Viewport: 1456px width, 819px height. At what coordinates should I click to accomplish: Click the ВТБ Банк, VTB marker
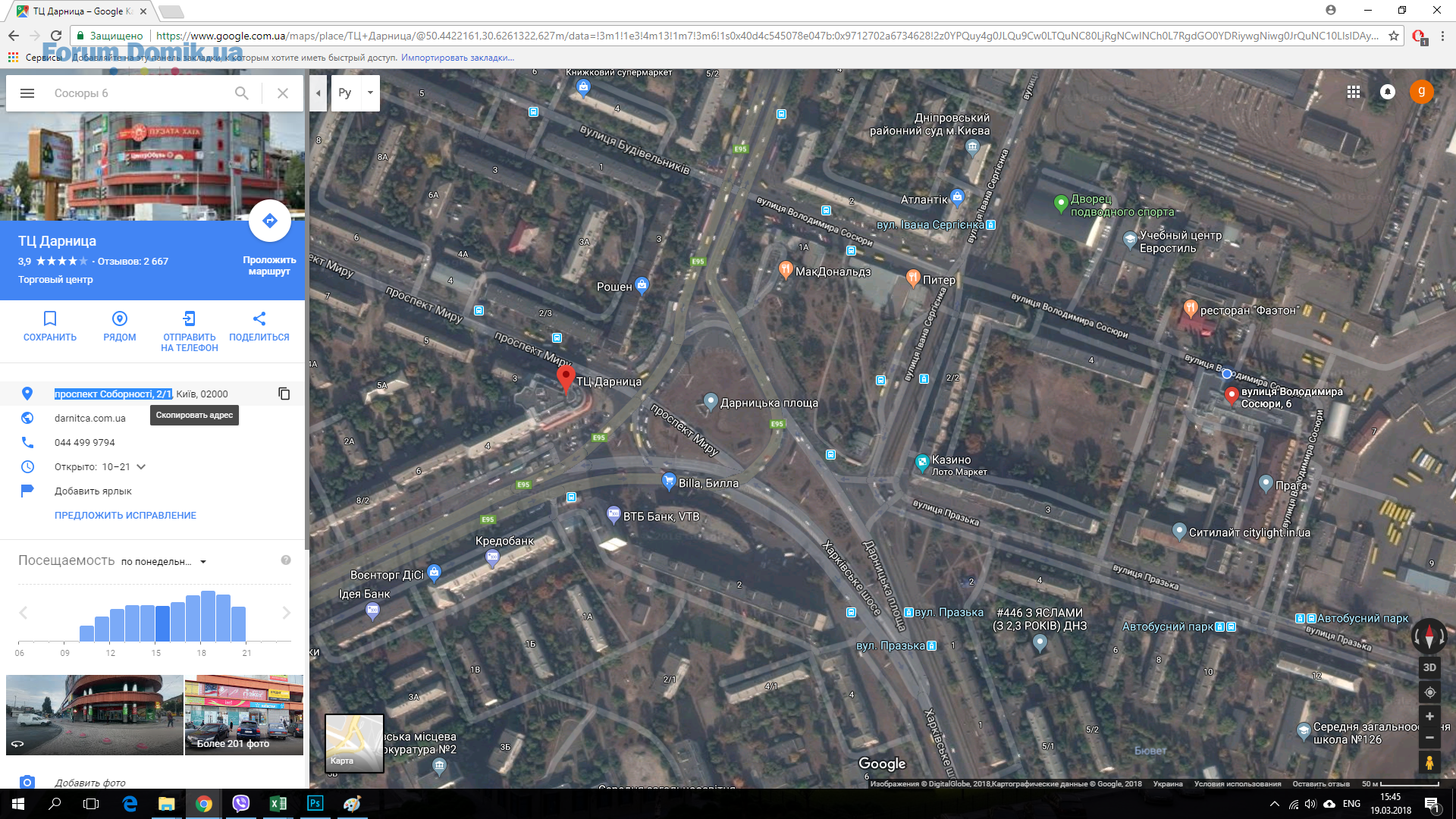pos(613,515)
